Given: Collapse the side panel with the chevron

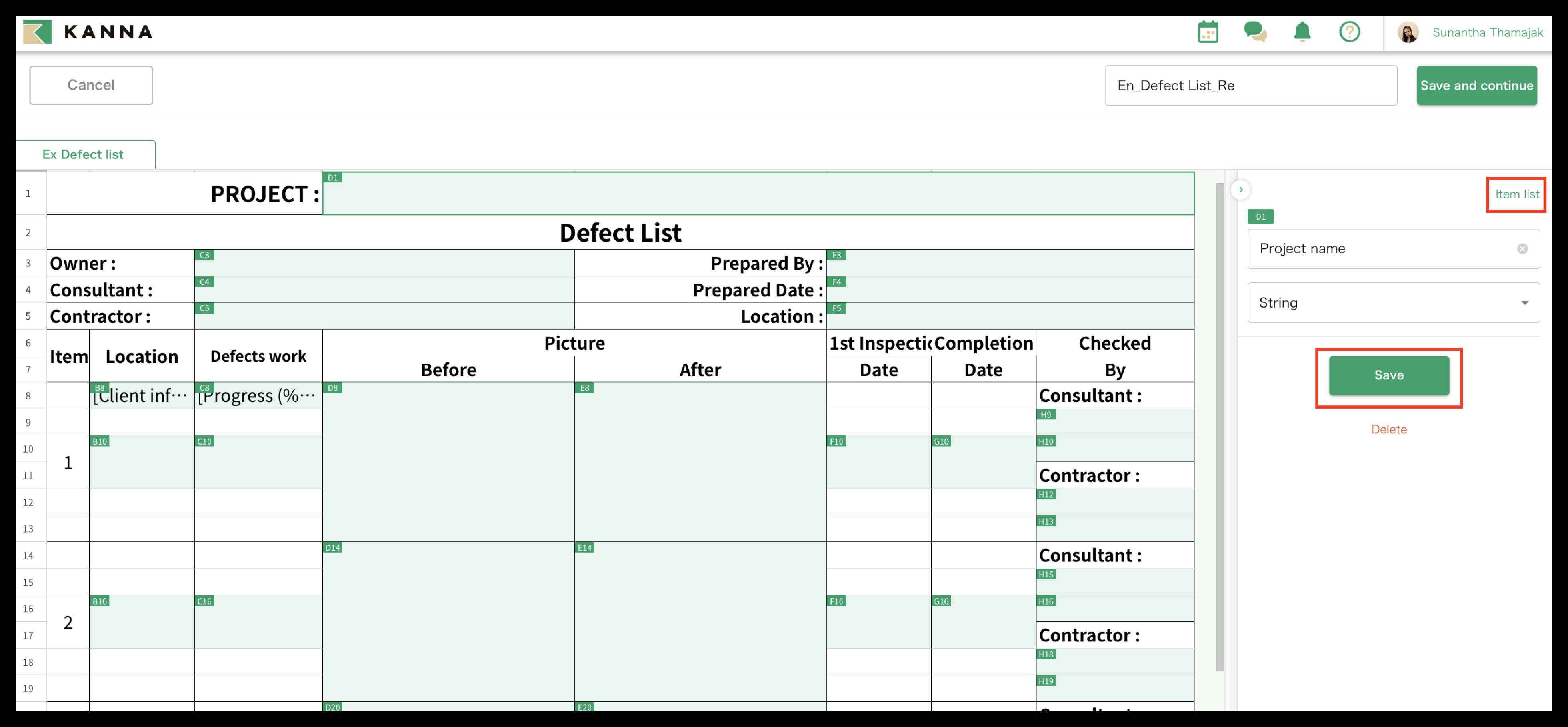Looking at the screenshot, I should [1240, 190].
